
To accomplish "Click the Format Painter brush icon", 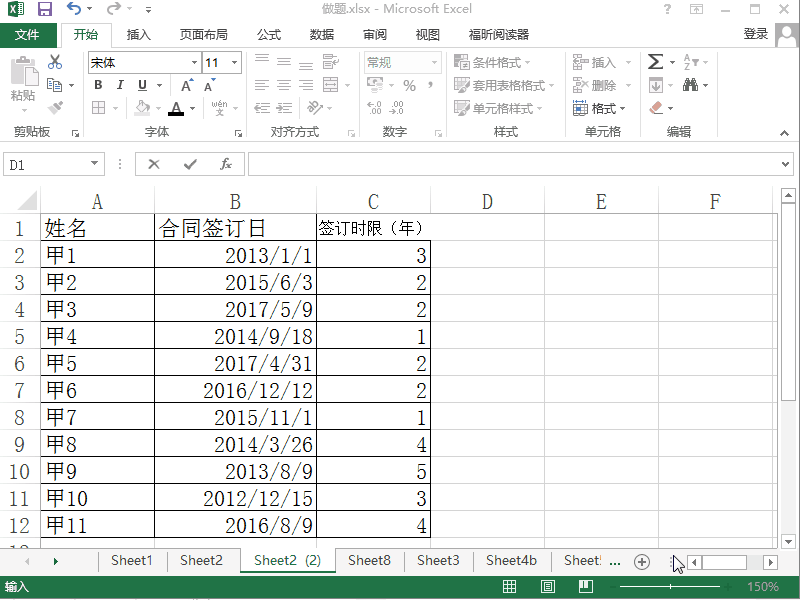I will tap(57, 108).
